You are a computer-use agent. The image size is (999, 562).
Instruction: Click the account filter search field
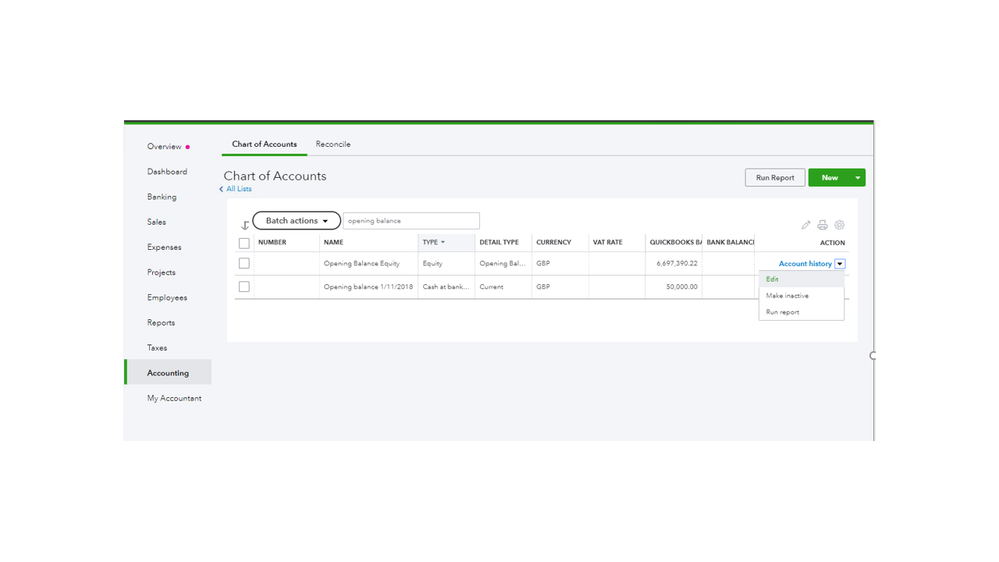(x=411, y=221)
